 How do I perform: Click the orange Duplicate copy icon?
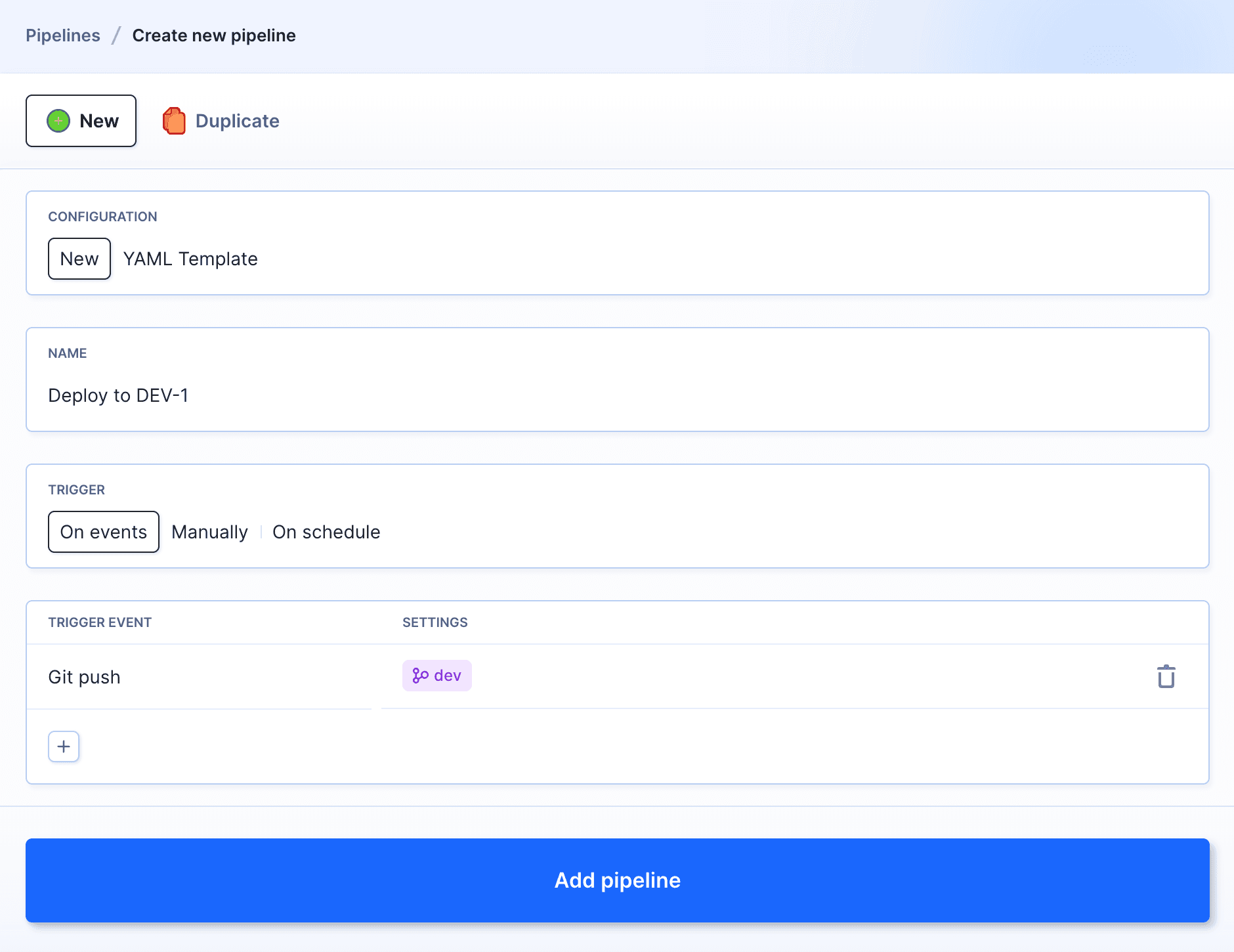[x=174, y=121]
